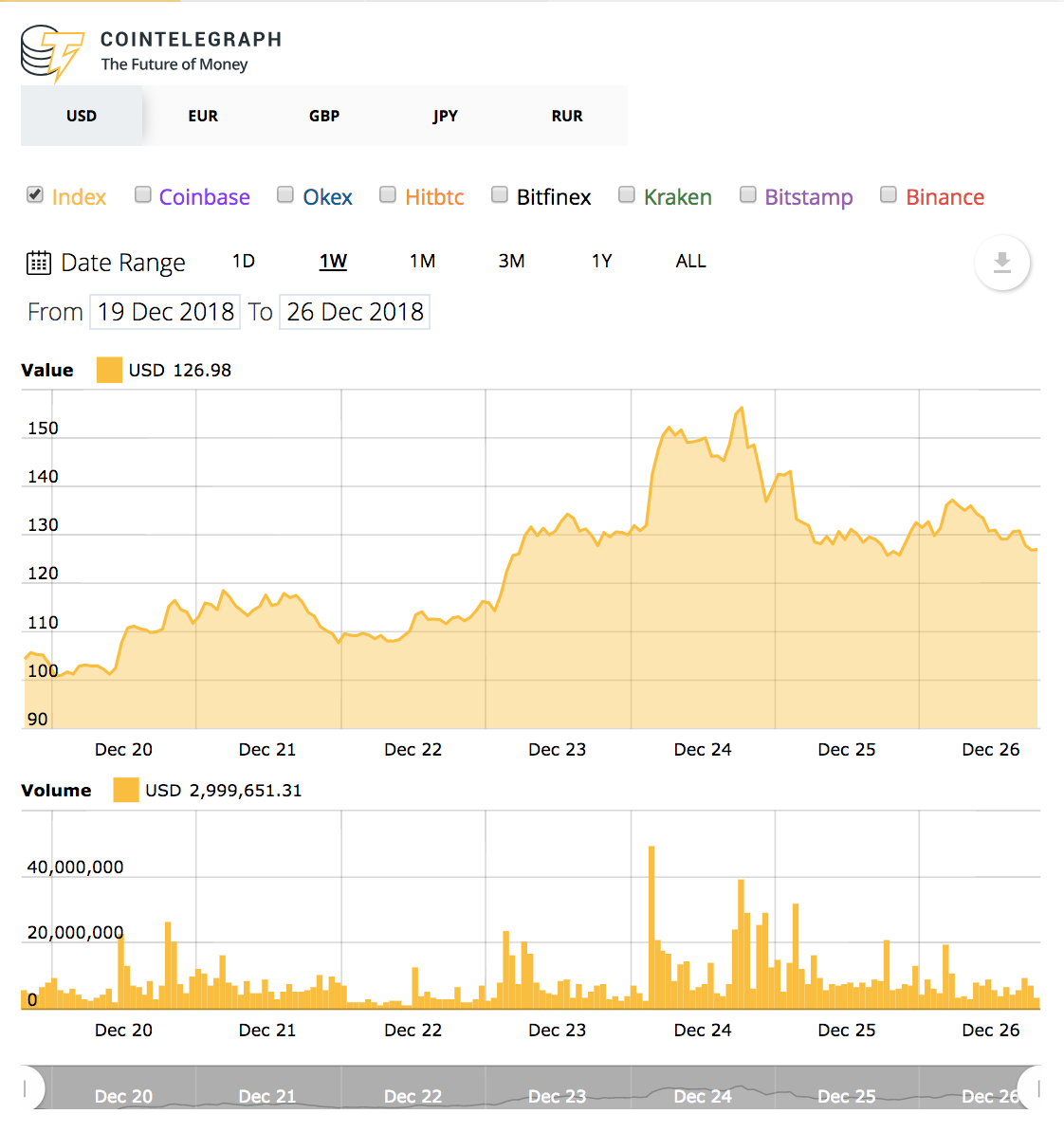Click the Coinbase label text
This screenshot has width=1064, height=1132.
click(205, 197)
